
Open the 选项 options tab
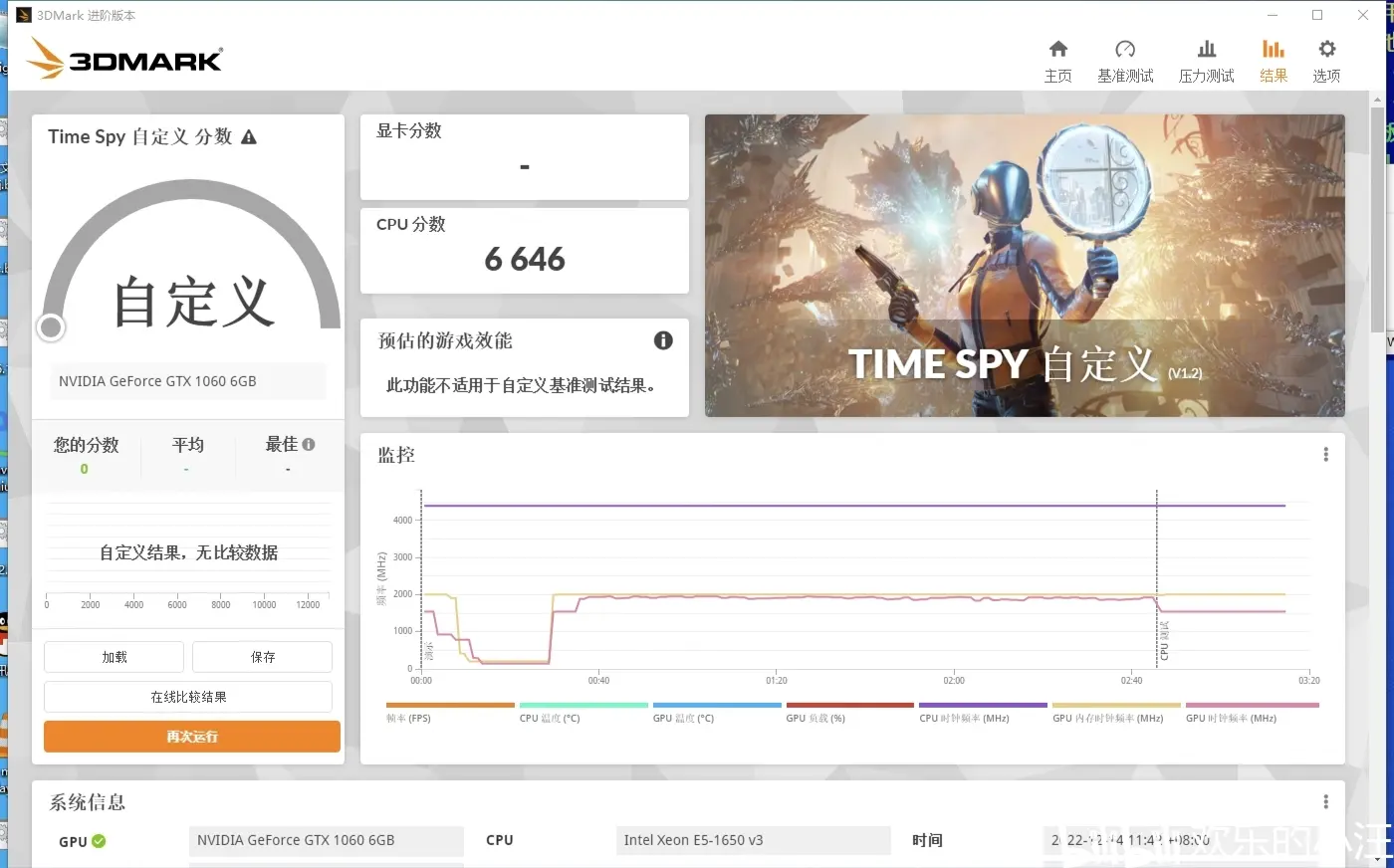[1326, 61]
